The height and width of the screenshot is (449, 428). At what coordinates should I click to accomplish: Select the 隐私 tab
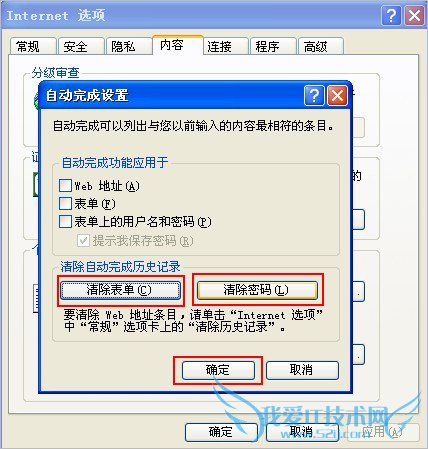(x=128, y=46)
